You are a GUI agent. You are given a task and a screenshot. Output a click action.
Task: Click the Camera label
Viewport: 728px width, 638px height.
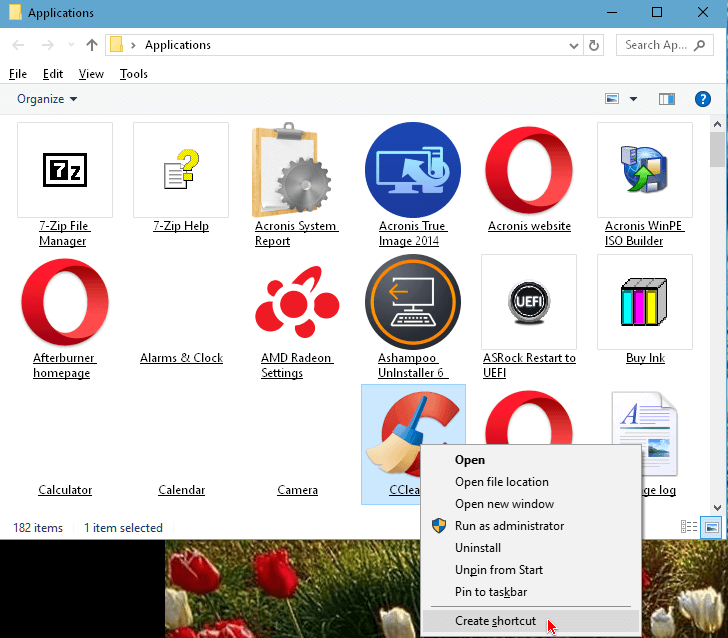click(298, 490)
